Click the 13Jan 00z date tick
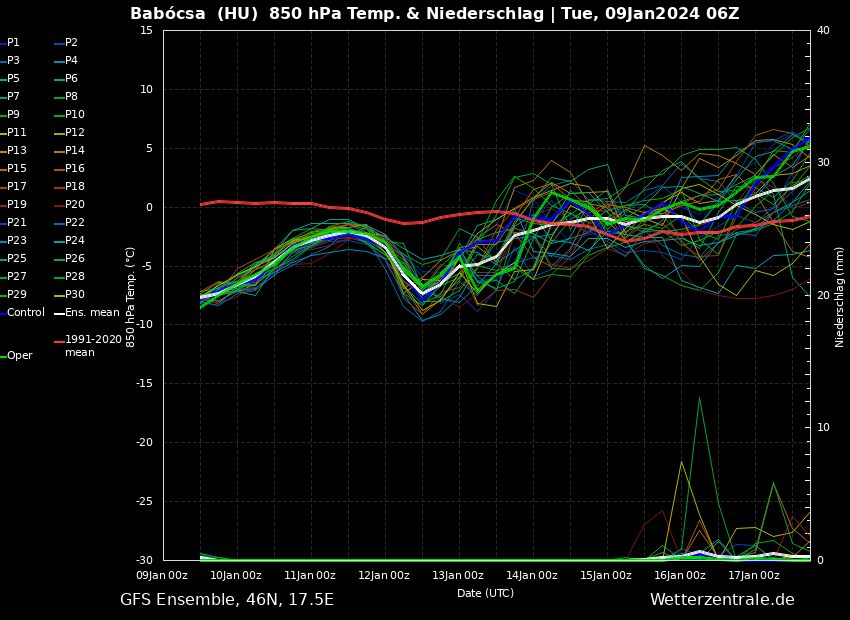The width and height of the screenshot is (850, 620). 458,576
